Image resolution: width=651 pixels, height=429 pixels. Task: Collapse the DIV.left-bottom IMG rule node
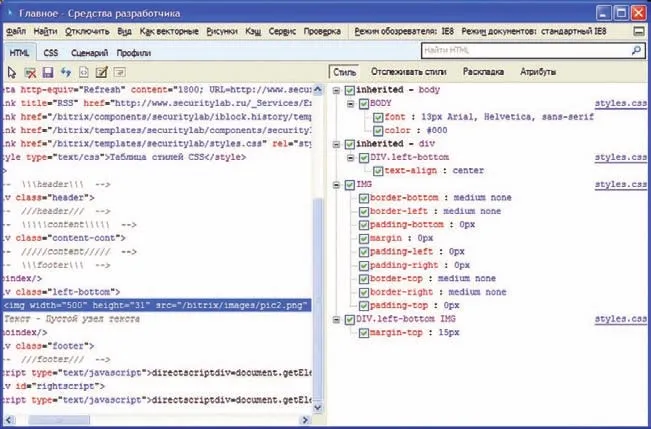(336, 319)
